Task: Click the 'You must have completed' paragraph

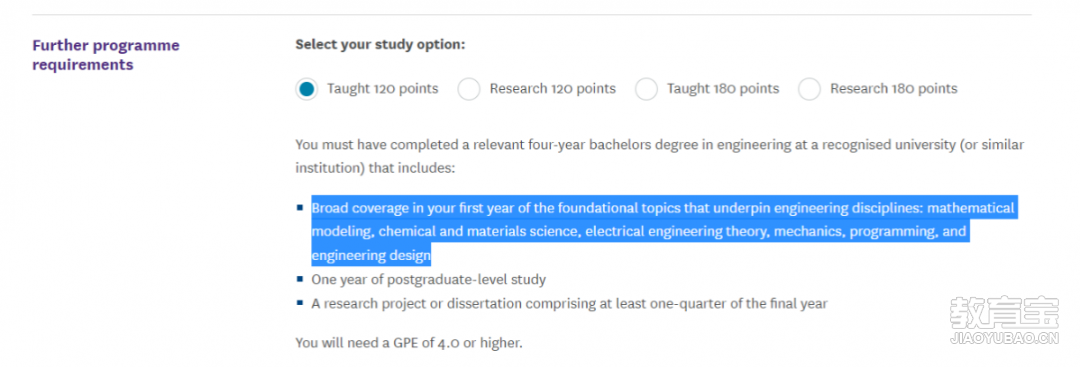Action: pyautogui.click(x=660, y=156)
